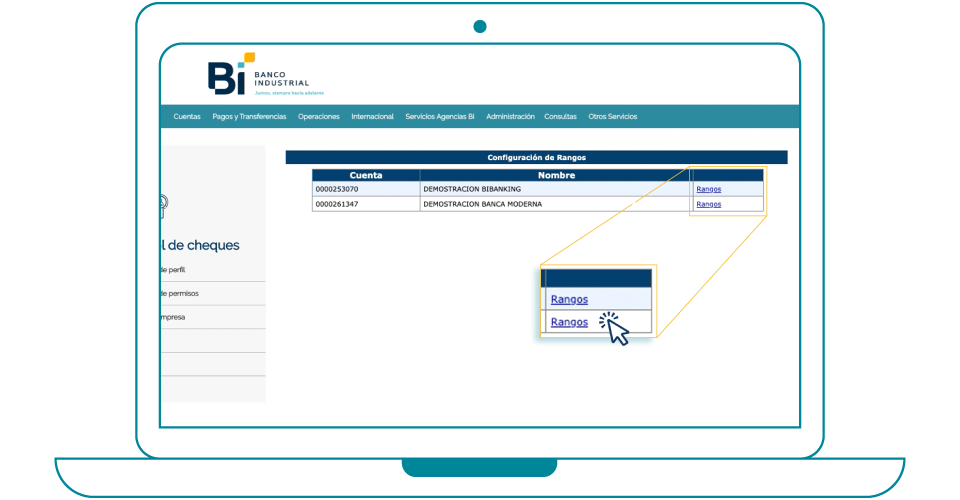The image size is (960, 500).
Task: Click account number 0000253070 cell
Action: point(336,189)
